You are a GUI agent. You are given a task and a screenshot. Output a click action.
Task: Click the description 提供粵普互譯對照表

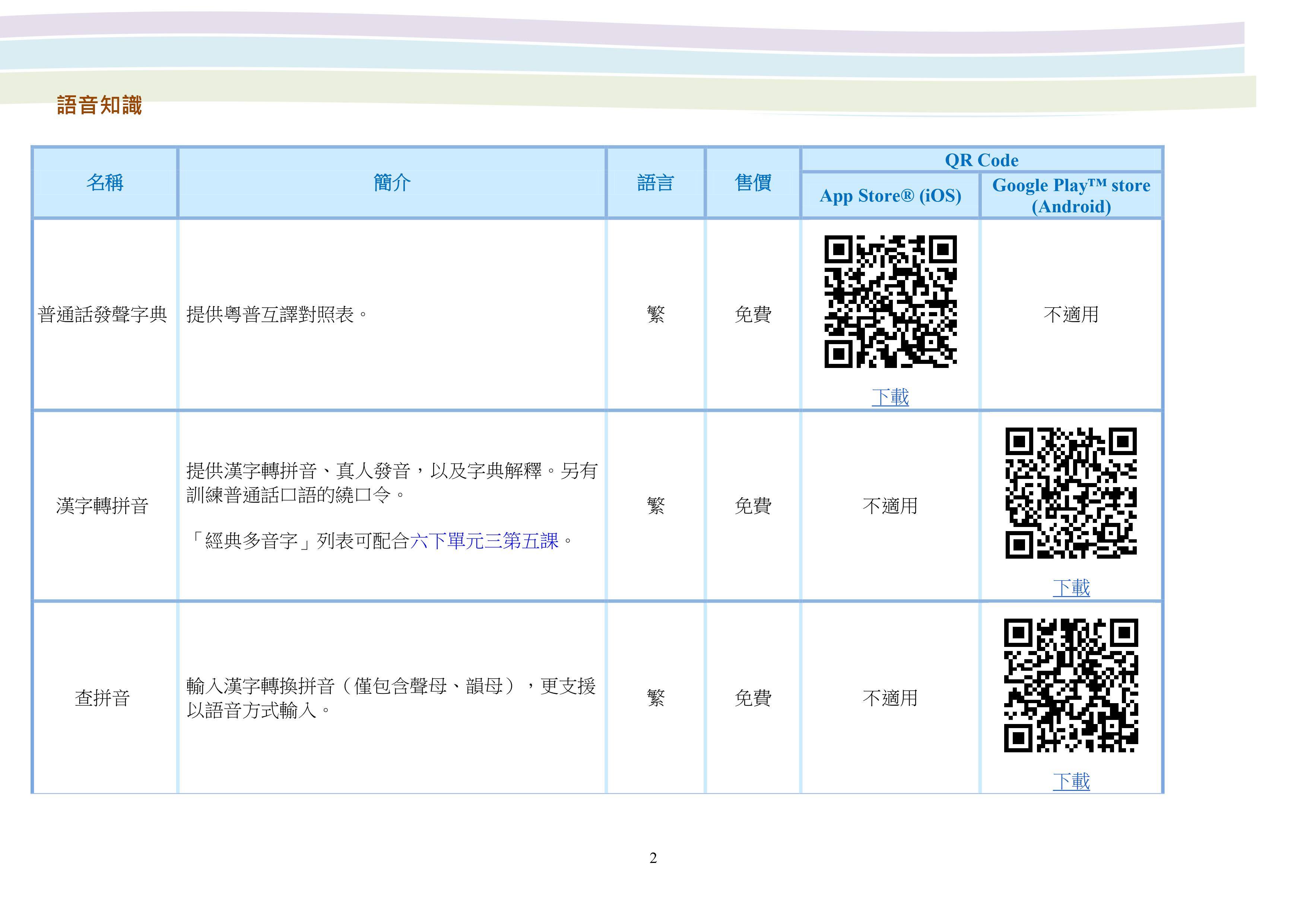277,314
